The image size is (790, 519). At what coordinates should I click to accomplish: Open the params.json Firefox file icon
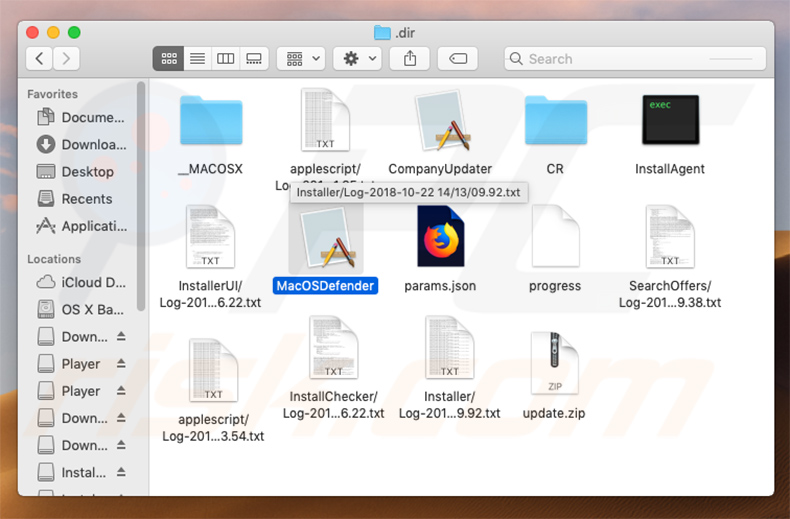coord(440,237)
